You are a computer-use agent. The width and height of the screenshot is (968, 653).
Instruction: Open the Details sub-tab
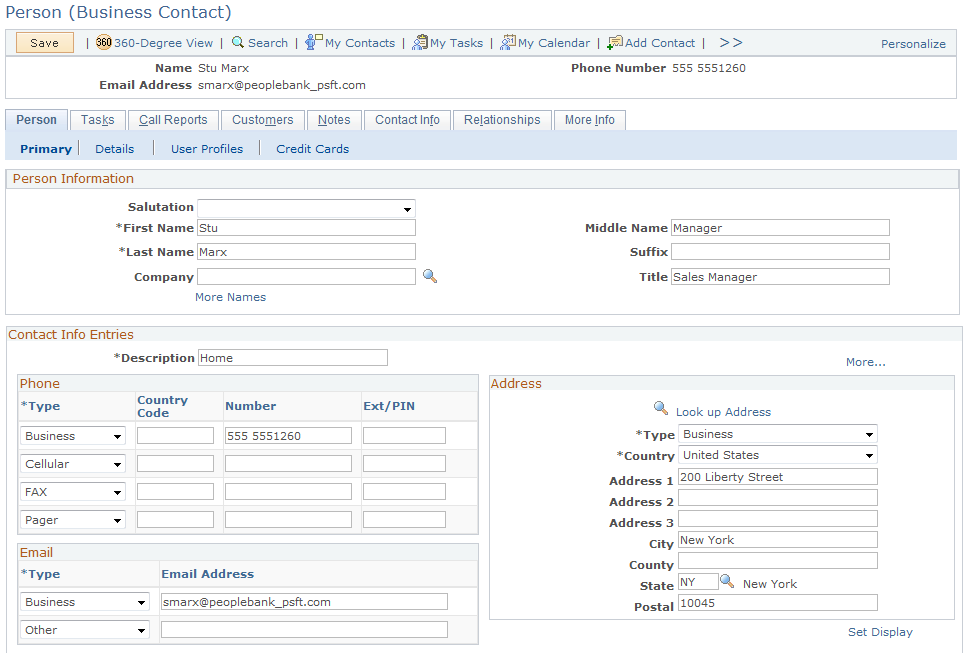pos(114,149)
